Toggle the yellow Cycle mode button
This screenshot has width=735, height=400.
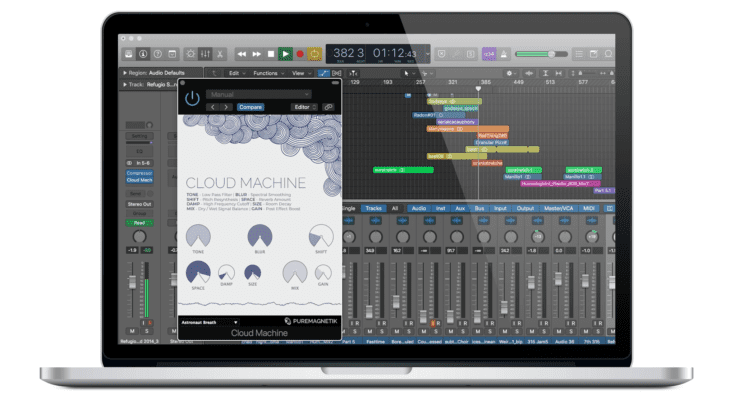[x=314, y=53]
